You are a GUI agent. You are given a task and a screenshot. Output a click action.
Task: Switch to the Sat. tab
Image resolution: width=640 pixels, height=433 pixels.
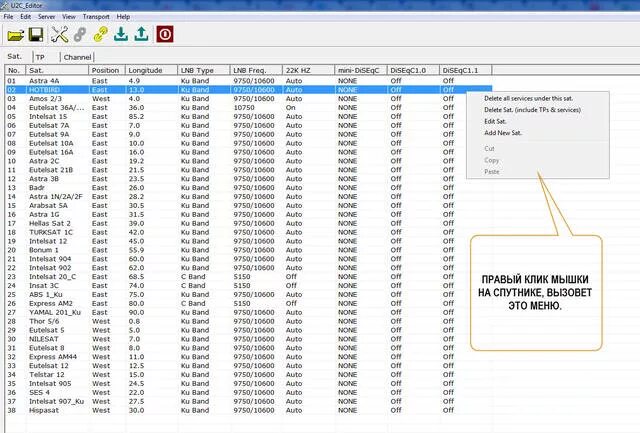pos(15,56)
